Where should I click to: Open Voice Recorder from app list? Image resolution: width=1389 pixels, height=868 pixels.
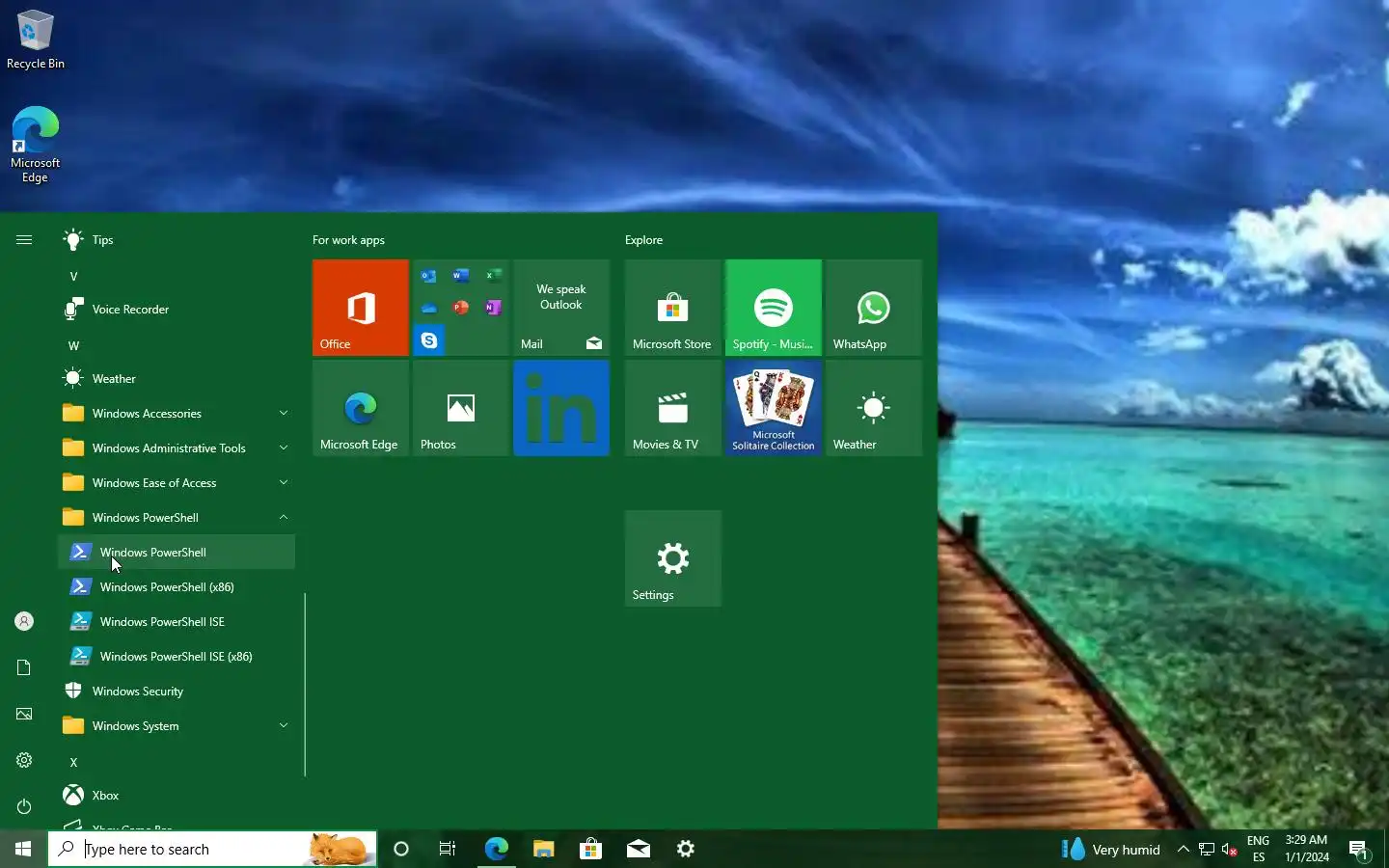(177, 309)
